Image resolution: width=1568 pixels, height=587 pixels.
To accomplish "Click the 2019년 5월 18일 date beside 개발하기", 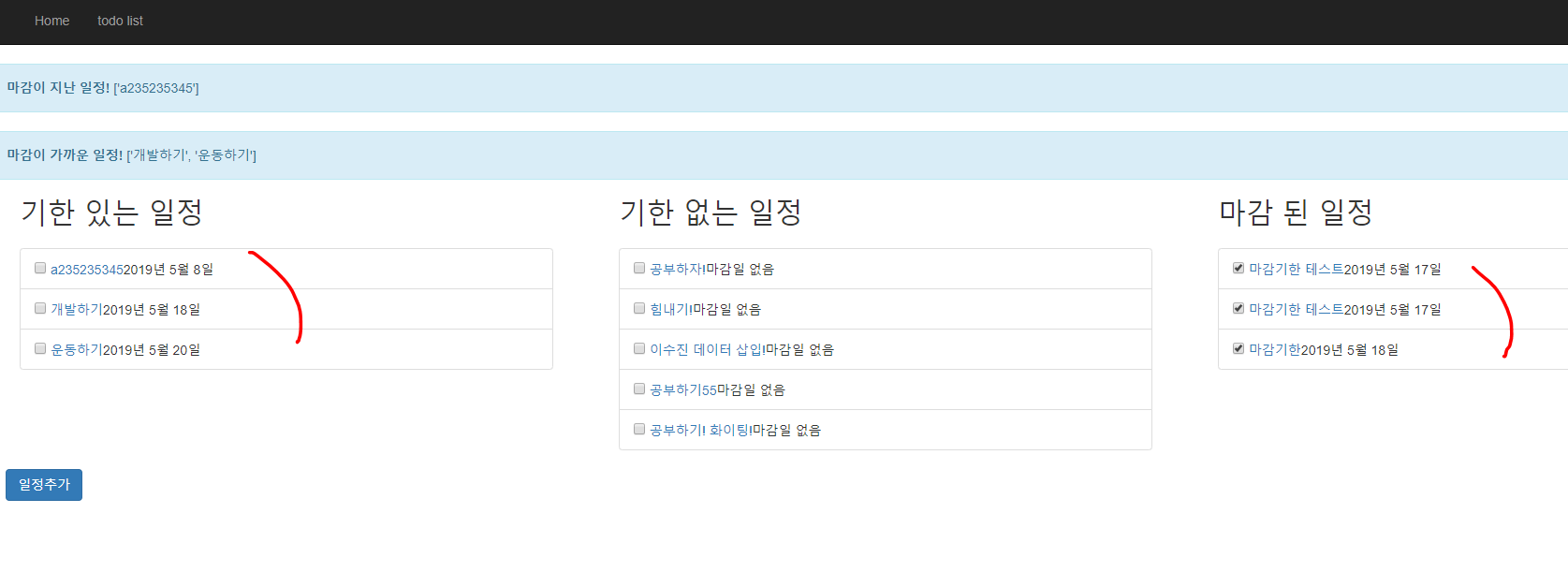I will point(152,310).
